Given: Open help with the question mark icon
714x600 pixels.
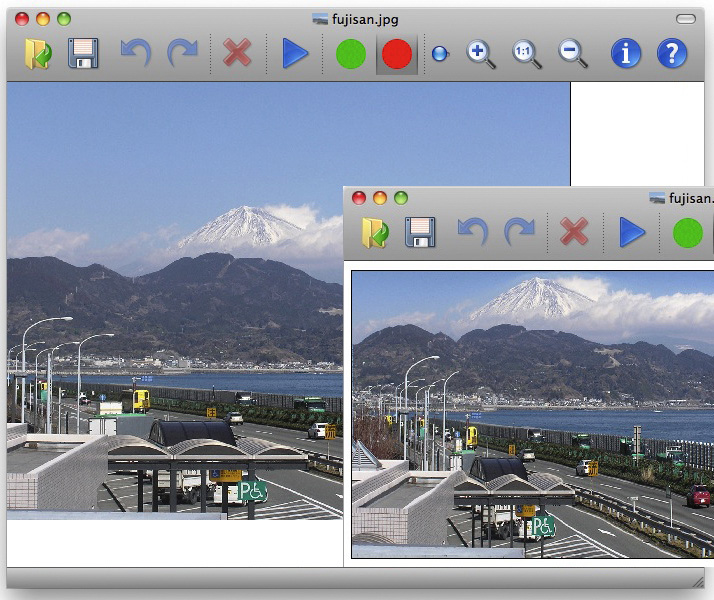Looking at the screenshot, I should (x=672, y=53).
